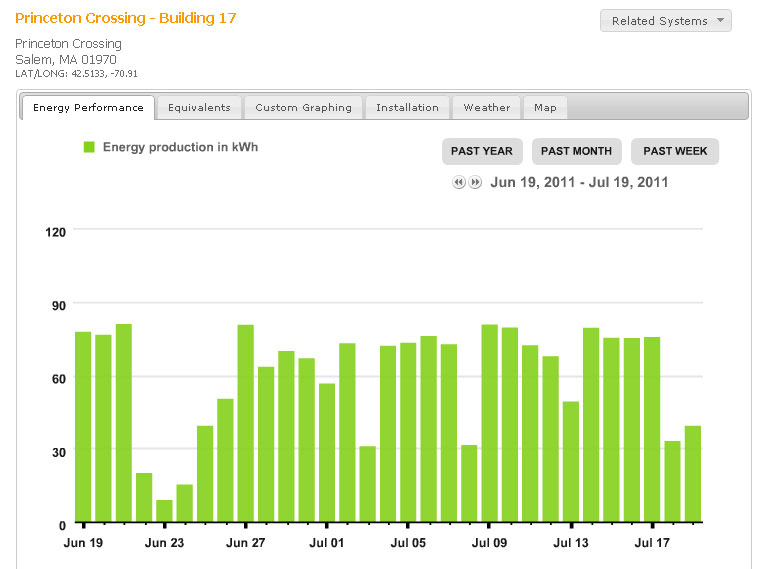The image size is (762, 569).
Task: Click the Jun 19, 2011 - Jul 19, 2011 date range
Action: pyautogui.click(x=579, y=183)
